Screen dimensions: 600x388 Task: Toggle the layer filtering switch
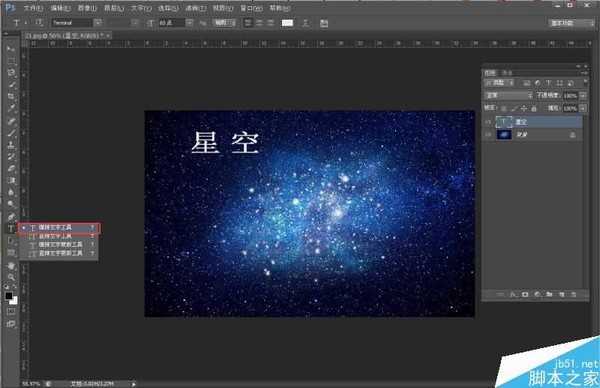(x=585, y=82)
